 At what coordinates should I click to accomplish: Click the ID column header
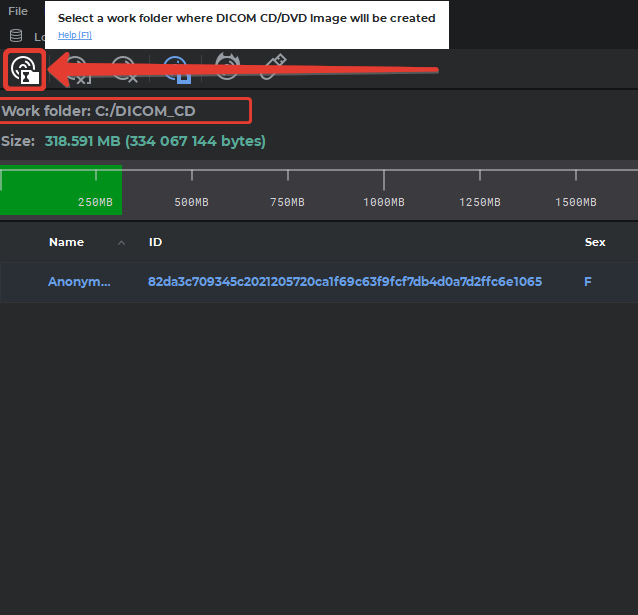(155, 242)
